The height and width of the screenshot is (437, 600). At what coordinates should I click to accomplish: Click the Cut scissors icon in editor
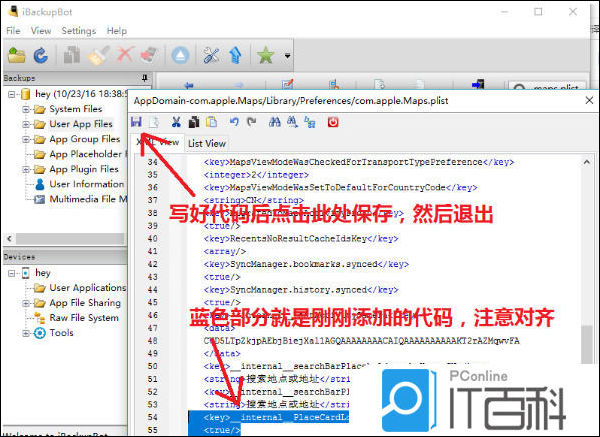pyautogui.click(x=176, y=122)
